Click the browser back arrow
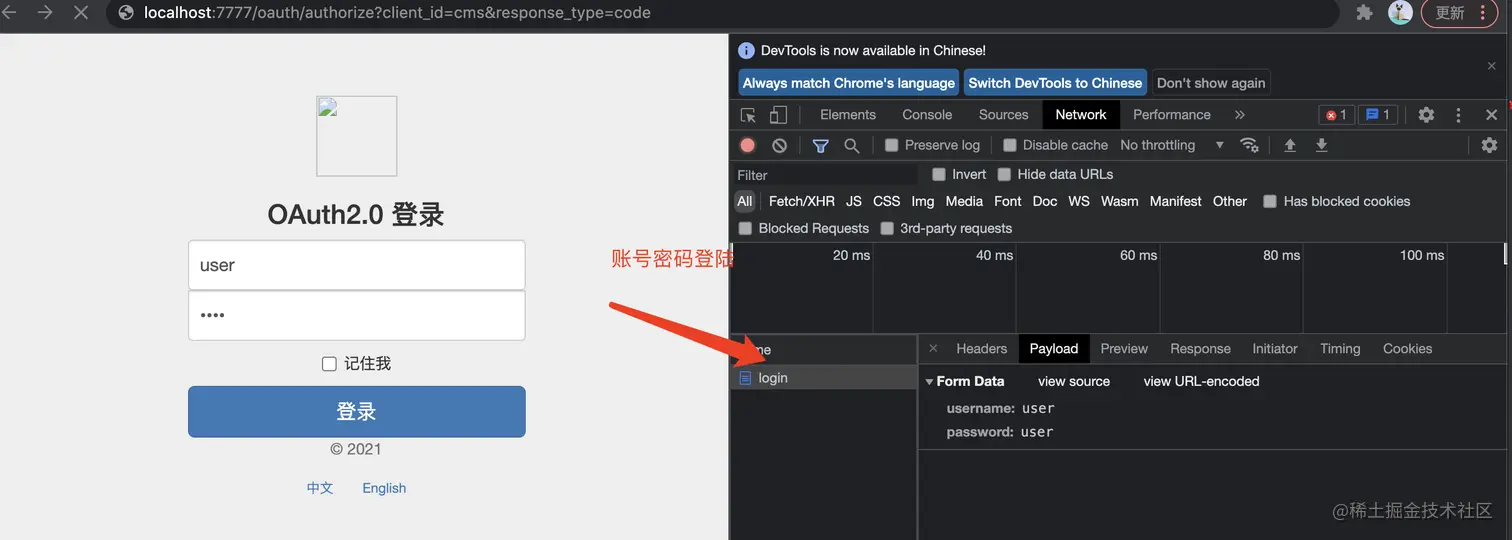The image size is (1512, 540). pyautogui.click(x=10, y=13)
